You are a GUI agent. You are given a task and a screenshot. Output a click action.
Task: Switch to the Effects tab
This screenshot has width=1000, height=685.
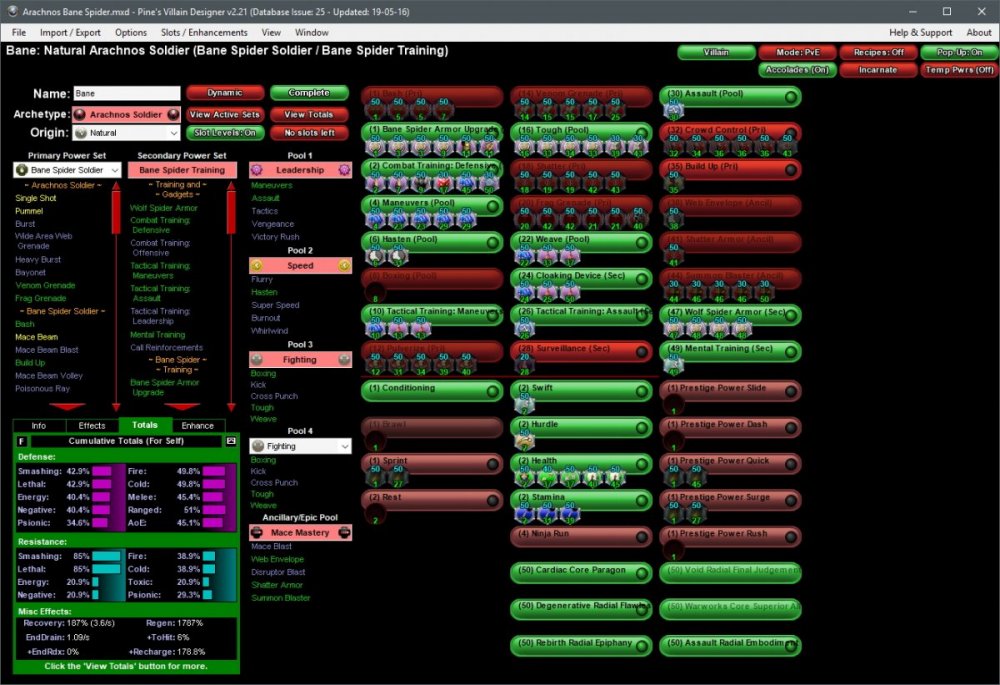click(x=92, y=425)
